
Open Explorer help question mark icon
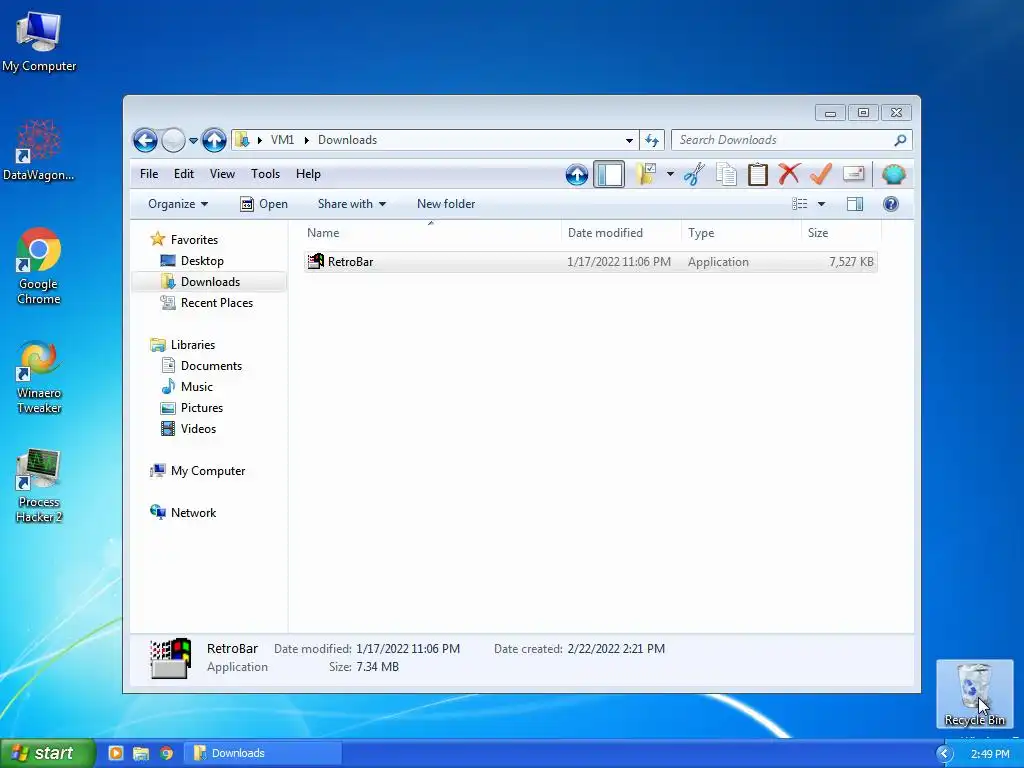click(x=891, y=204)
